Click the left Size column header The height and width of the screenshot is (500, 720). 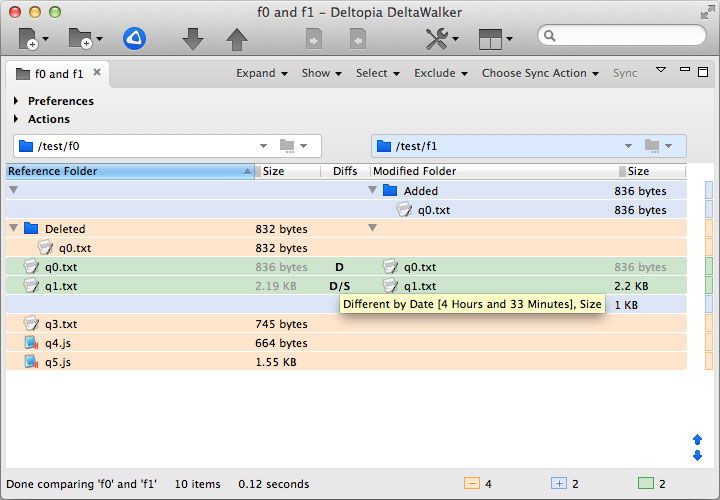coord(287,171)
